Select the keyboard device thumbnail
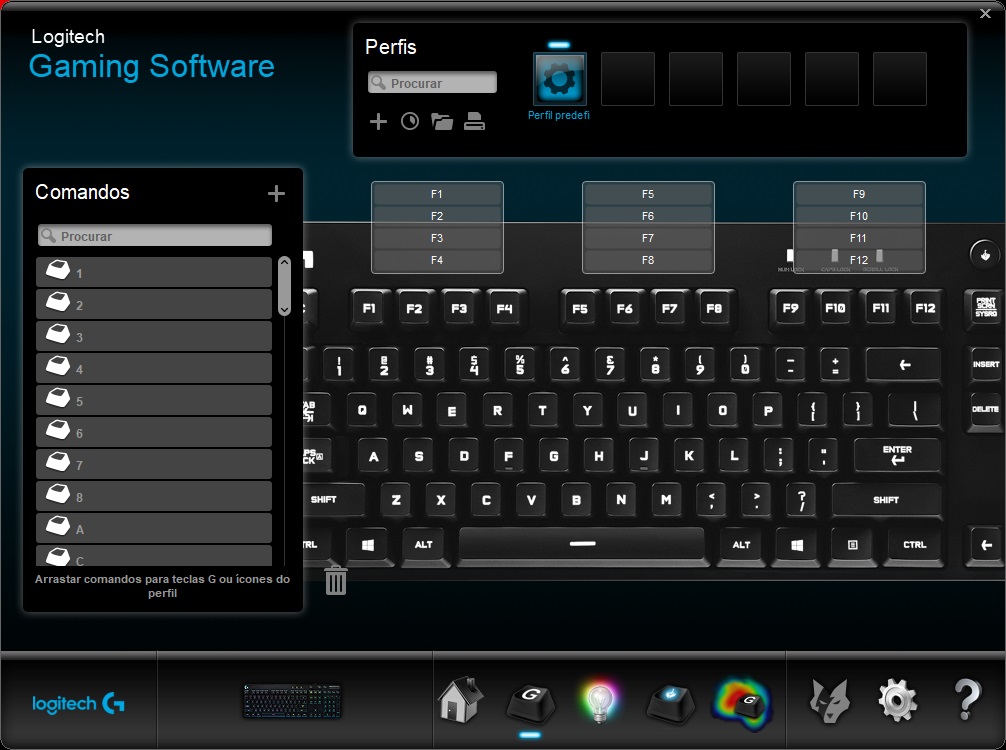 coord(292,701)
